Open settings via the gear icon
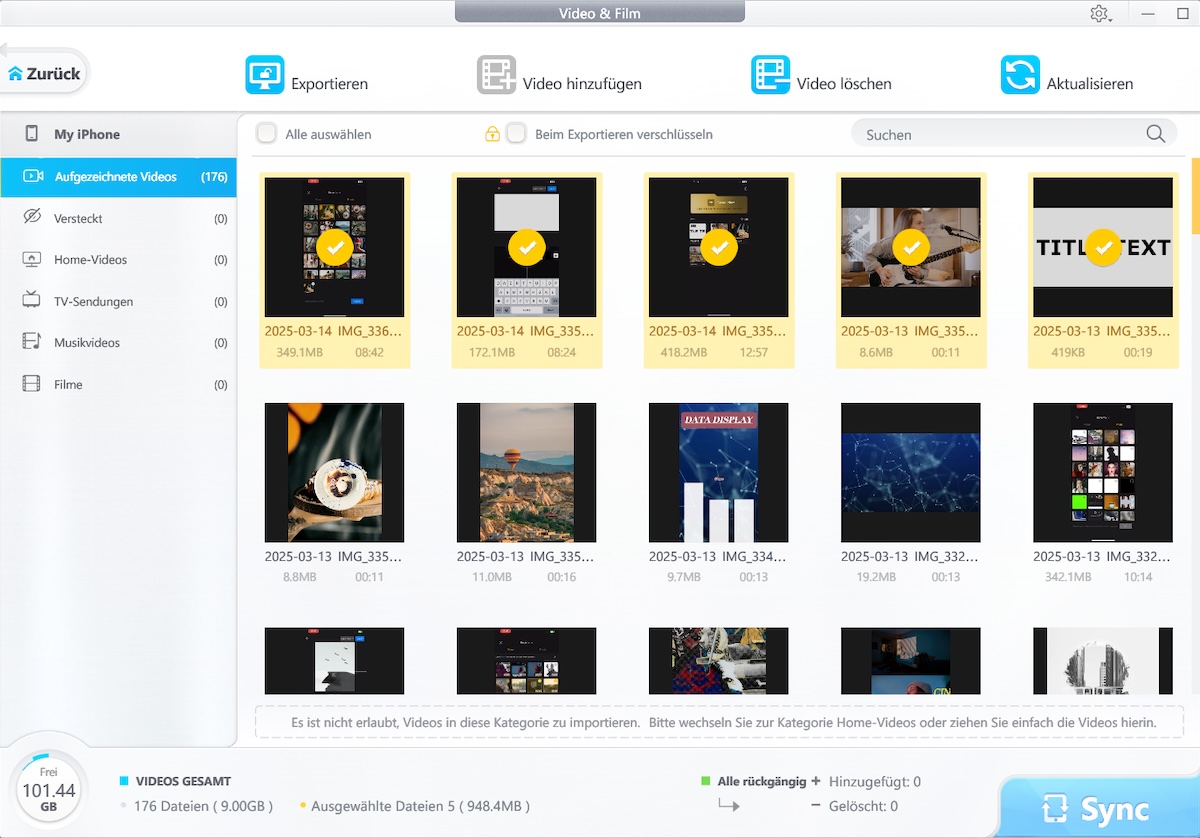Screen dimensions: 1200x838 click(x=1099, y=14)
